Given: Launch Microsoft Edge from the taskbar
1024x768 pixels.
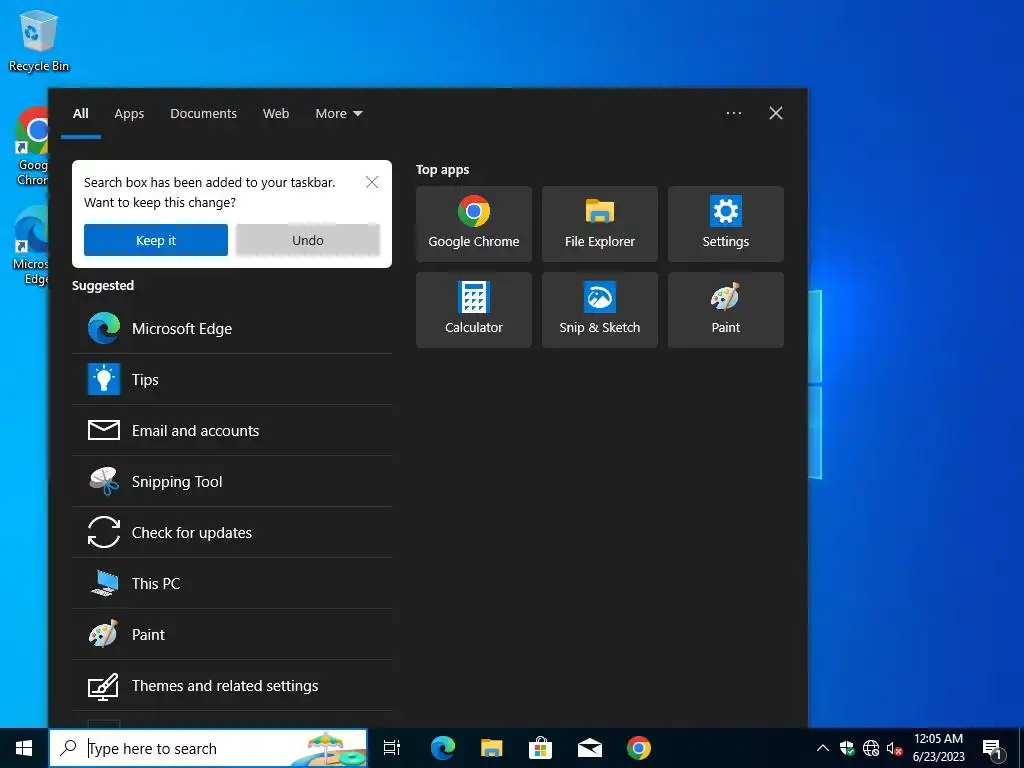Looking at the screenshot, I should click(442, 748).
